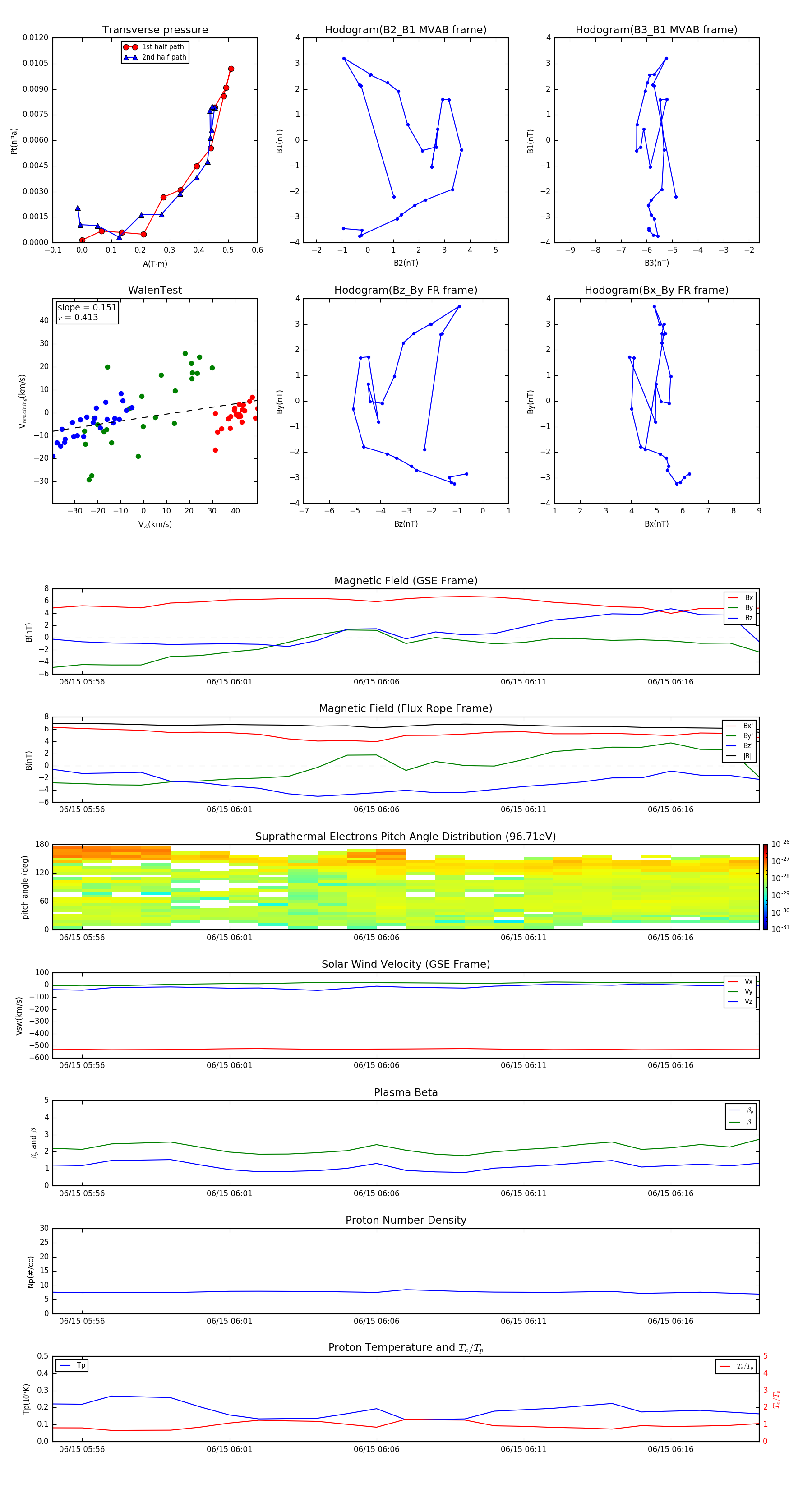Click the 'Solar Wind Velocity (GSE Frame)' title
The width and height of the screenshot is (812, 1489).
[x=406, y=965]
